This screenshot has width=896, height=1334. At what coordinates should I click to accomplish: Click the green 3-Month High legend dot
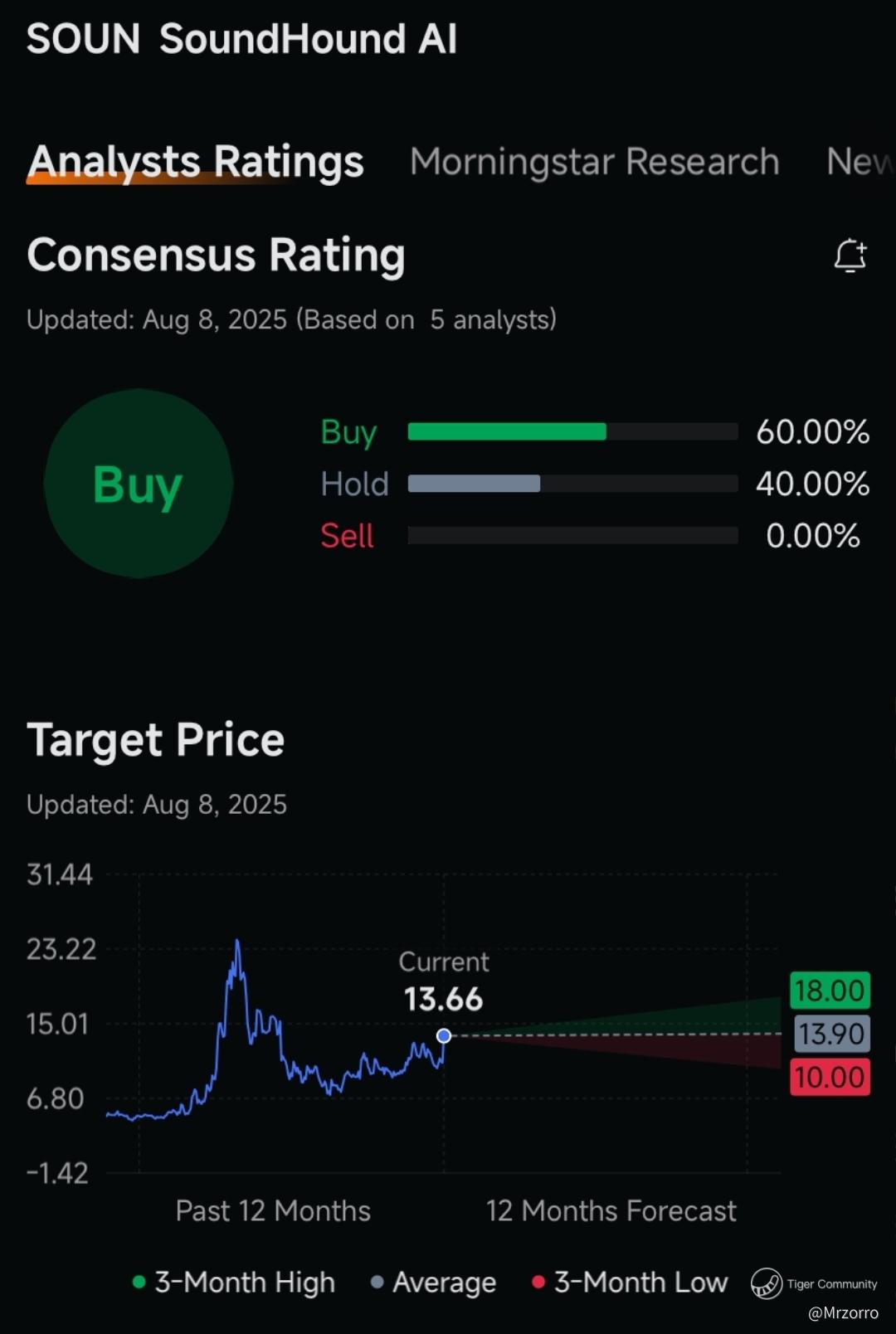(x=139, y=1283)
